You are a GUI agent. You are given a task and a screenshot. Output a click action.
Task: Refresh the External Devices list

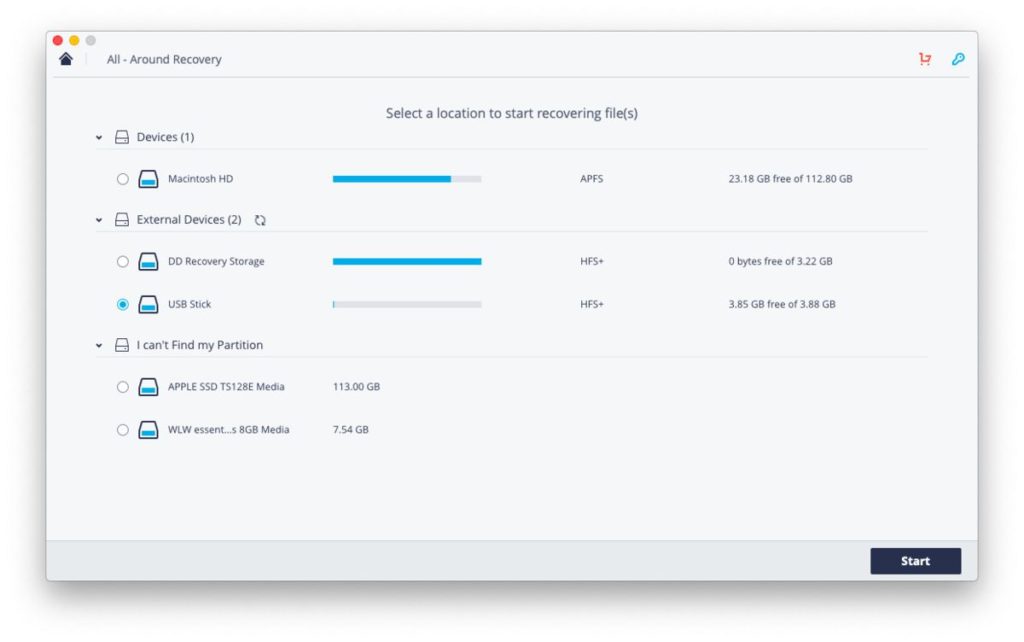260,219
